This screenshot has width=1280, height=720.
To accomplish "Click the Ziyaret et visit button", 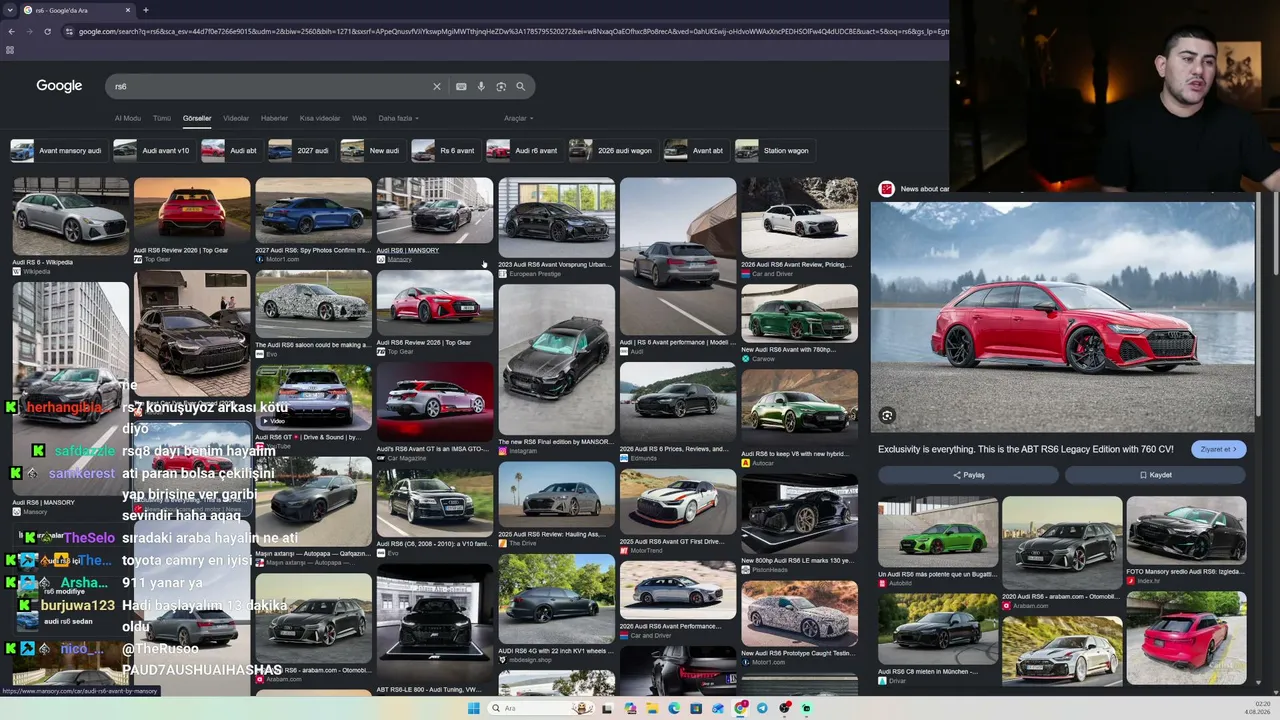I will (x=1218, y=449).
